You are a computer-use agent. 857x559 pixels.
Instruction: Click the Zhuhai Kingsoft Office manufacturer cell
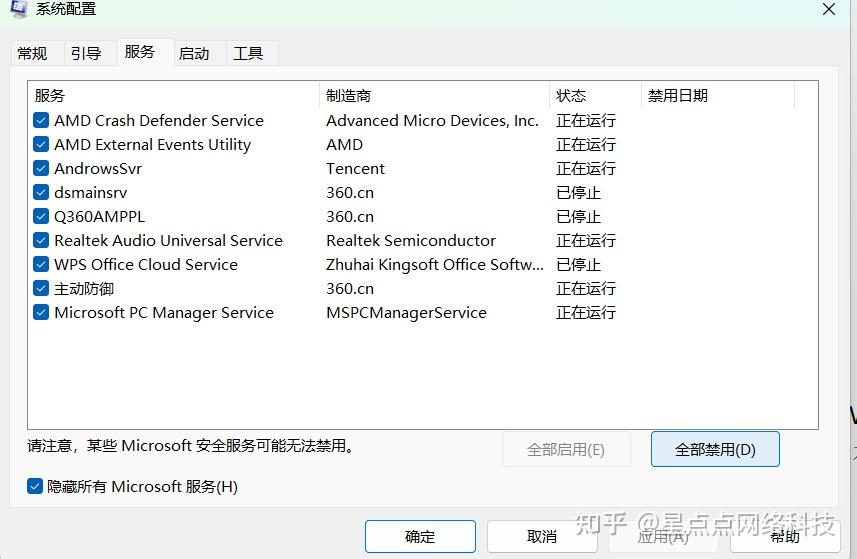click(x=435, y=264)
